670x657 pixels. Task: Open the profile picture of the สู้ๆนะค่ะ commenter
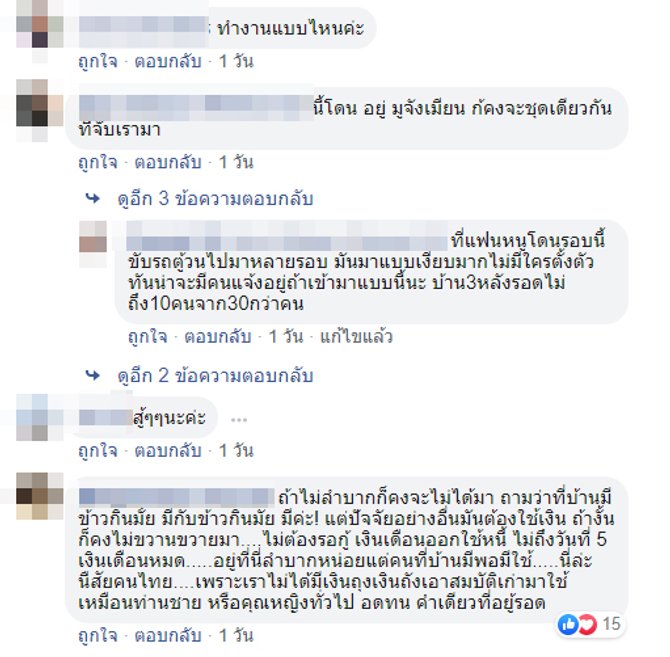[x=40, y=417]
